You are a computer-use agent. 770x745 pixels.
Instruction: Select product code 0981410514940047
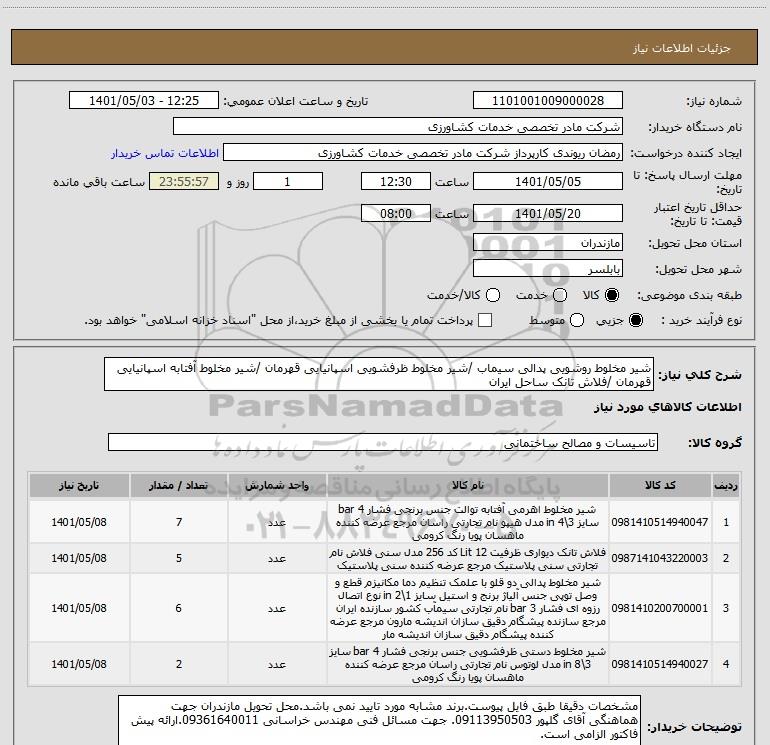point(660,522)
